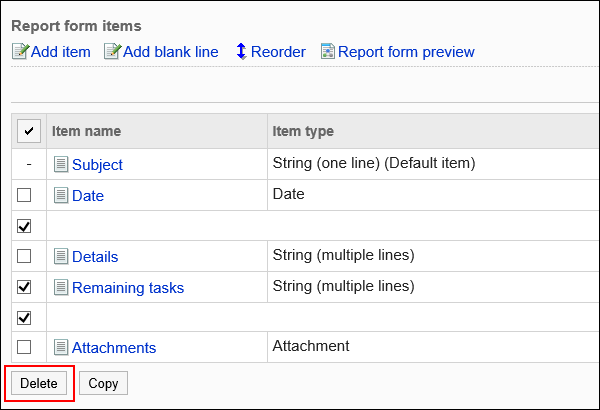Viewport: 600px width, 410px height.
Task: Click the Delete button
Action: [x=39, y=383]
